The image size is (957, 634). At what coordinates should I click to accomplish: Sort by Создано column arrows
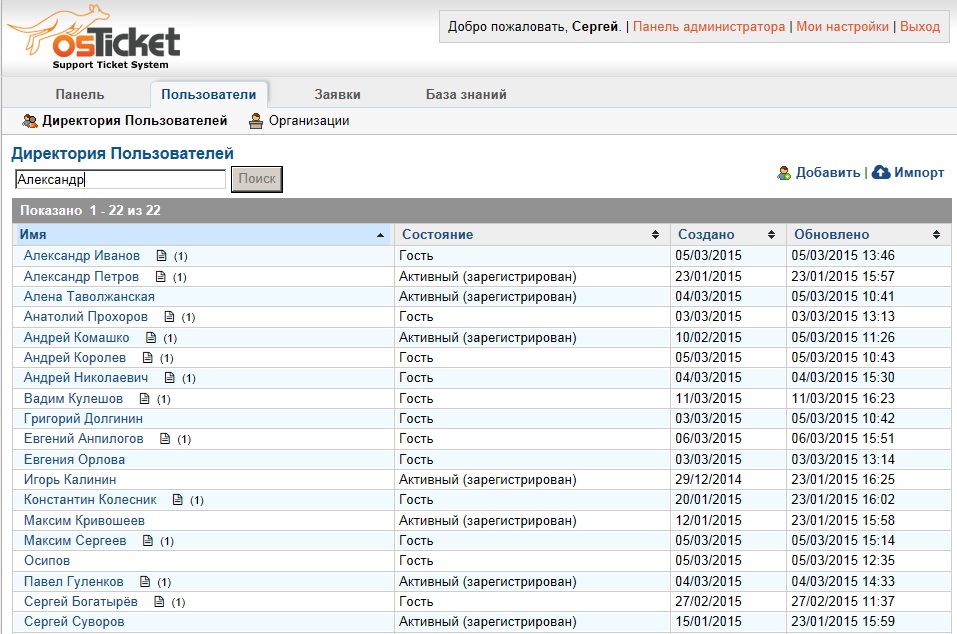771,235
